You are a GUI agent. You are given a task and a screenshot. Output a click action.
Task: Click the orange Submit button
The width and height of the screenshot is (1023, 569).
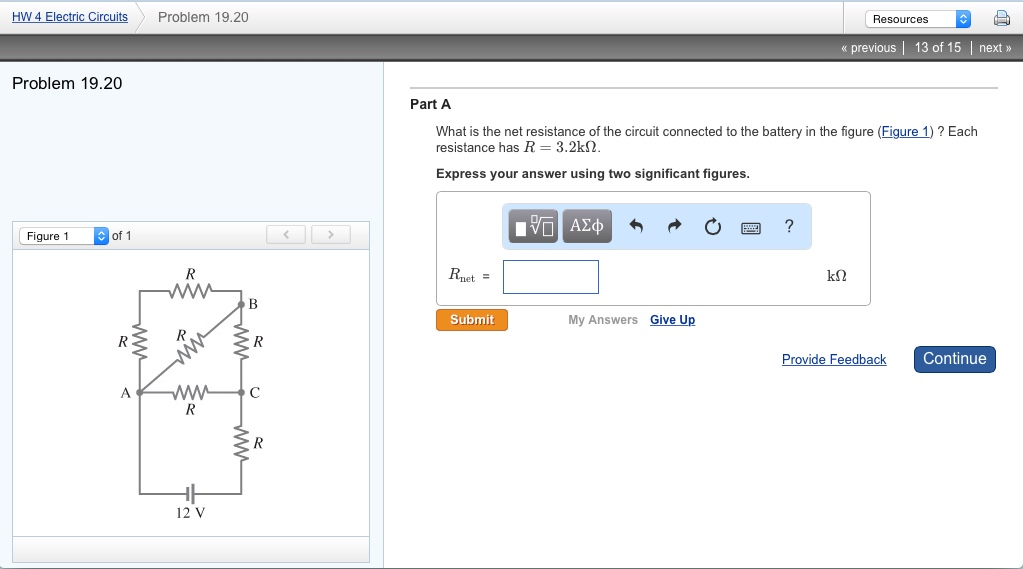click(x=472, y=320)
